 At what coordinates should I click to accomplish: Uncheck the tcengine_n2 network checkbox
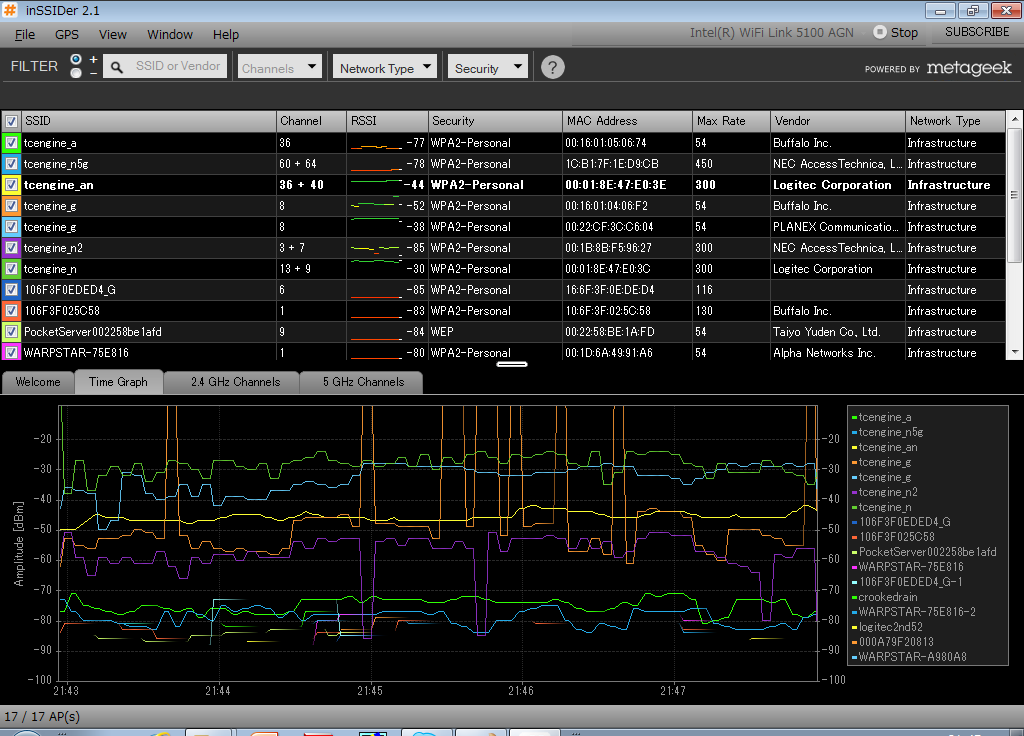click(x=11, y=248)
